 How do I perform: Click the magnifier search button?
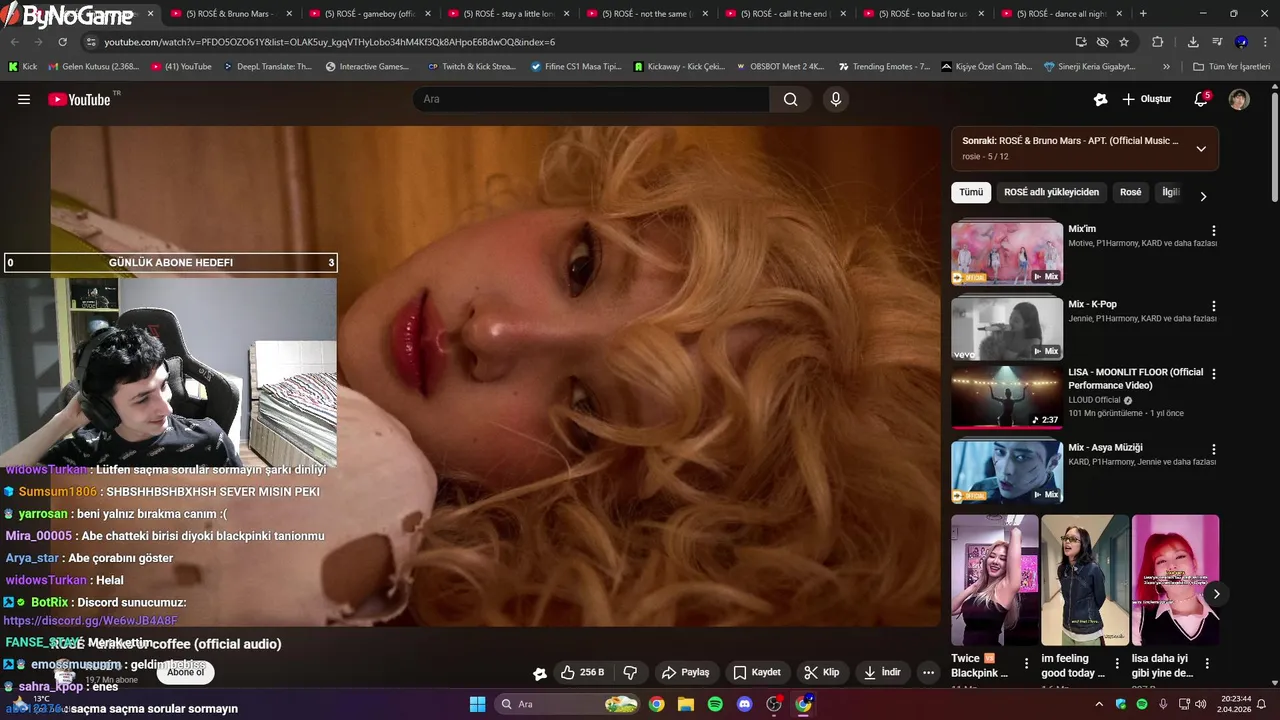(791, 99)
